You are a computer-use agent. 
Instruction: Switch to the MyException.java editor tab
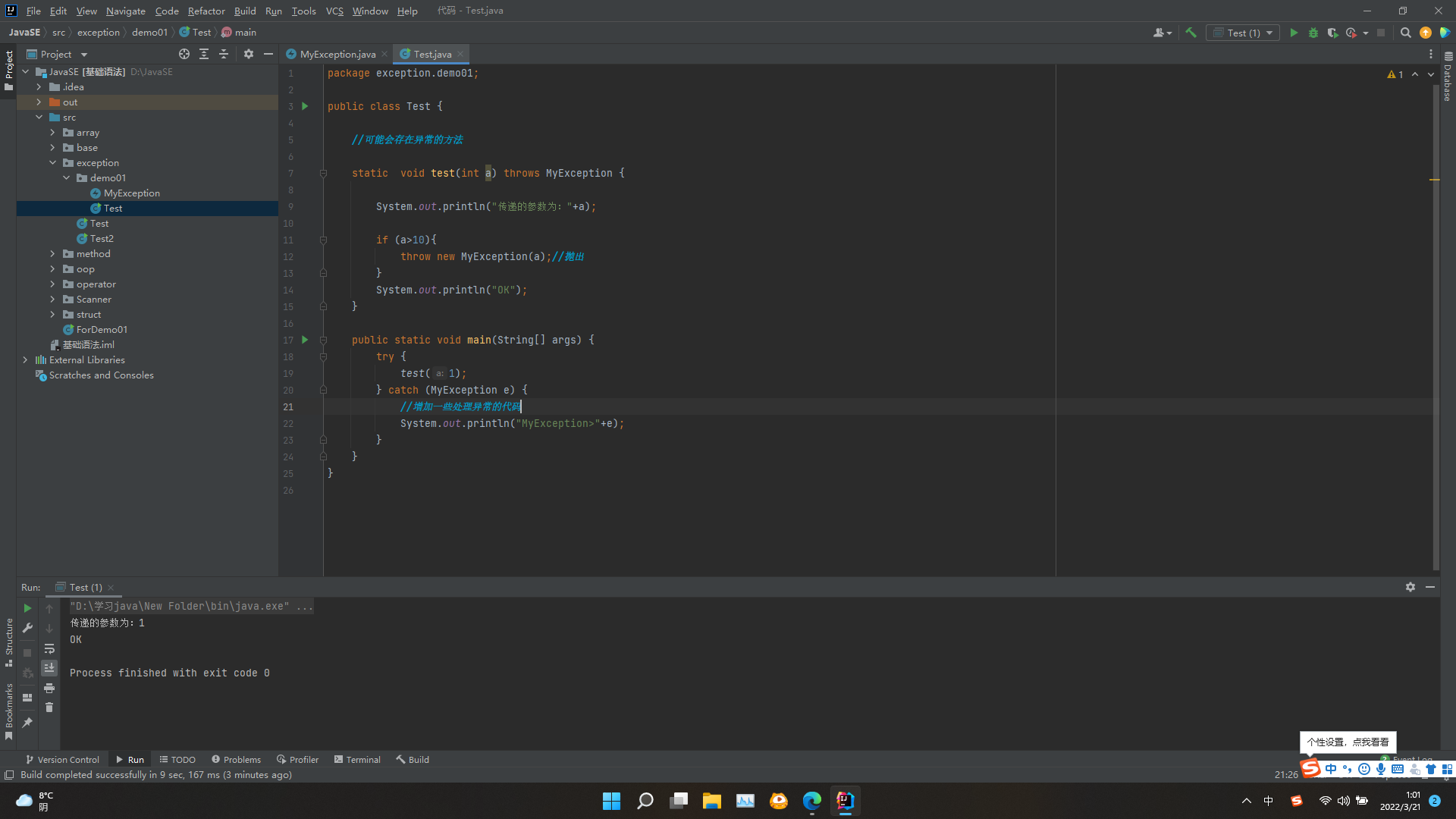point(337,54)
